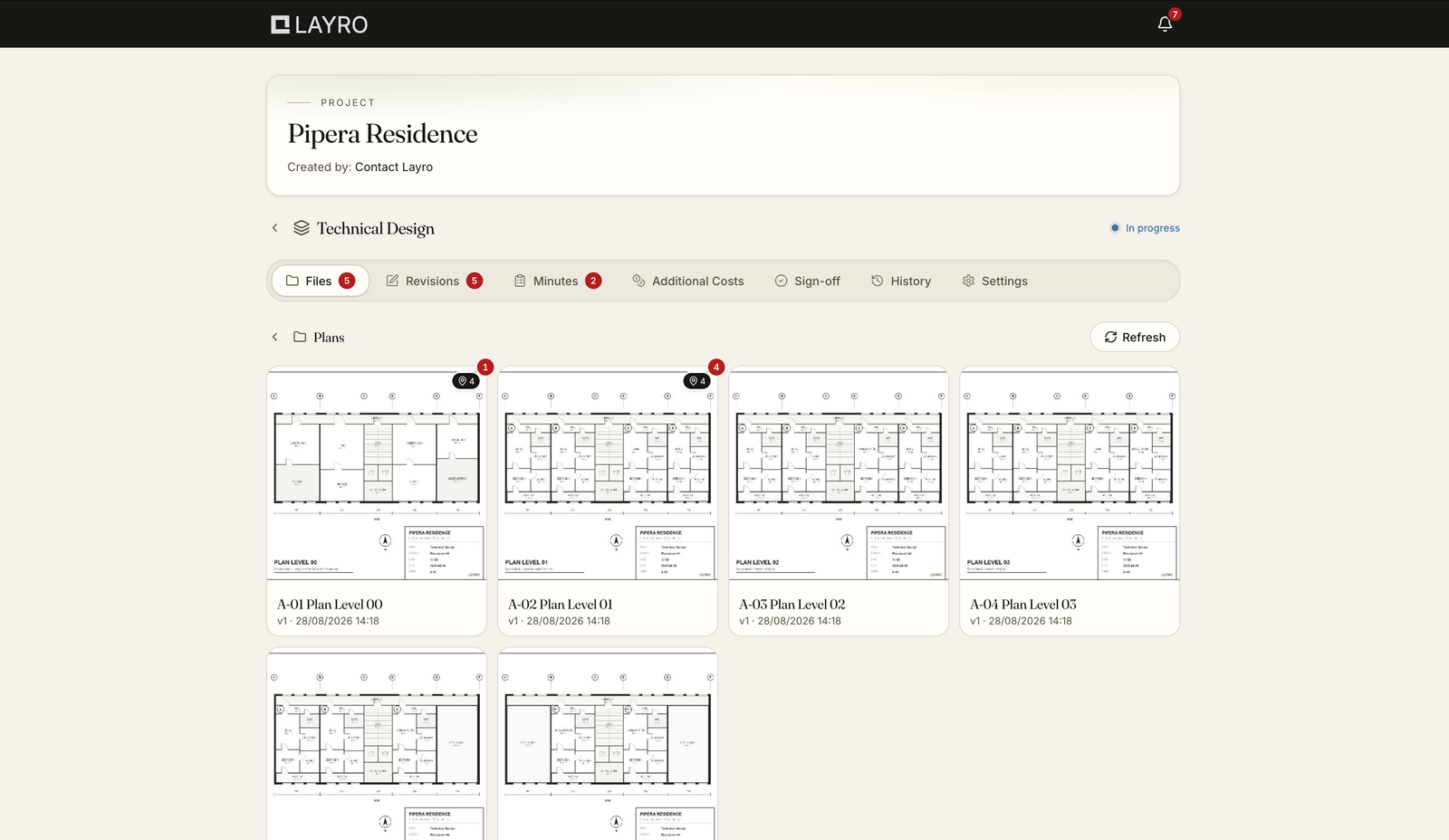
Task: Click version date under A-03 Plan Level 02
Action: pos(790,621)
